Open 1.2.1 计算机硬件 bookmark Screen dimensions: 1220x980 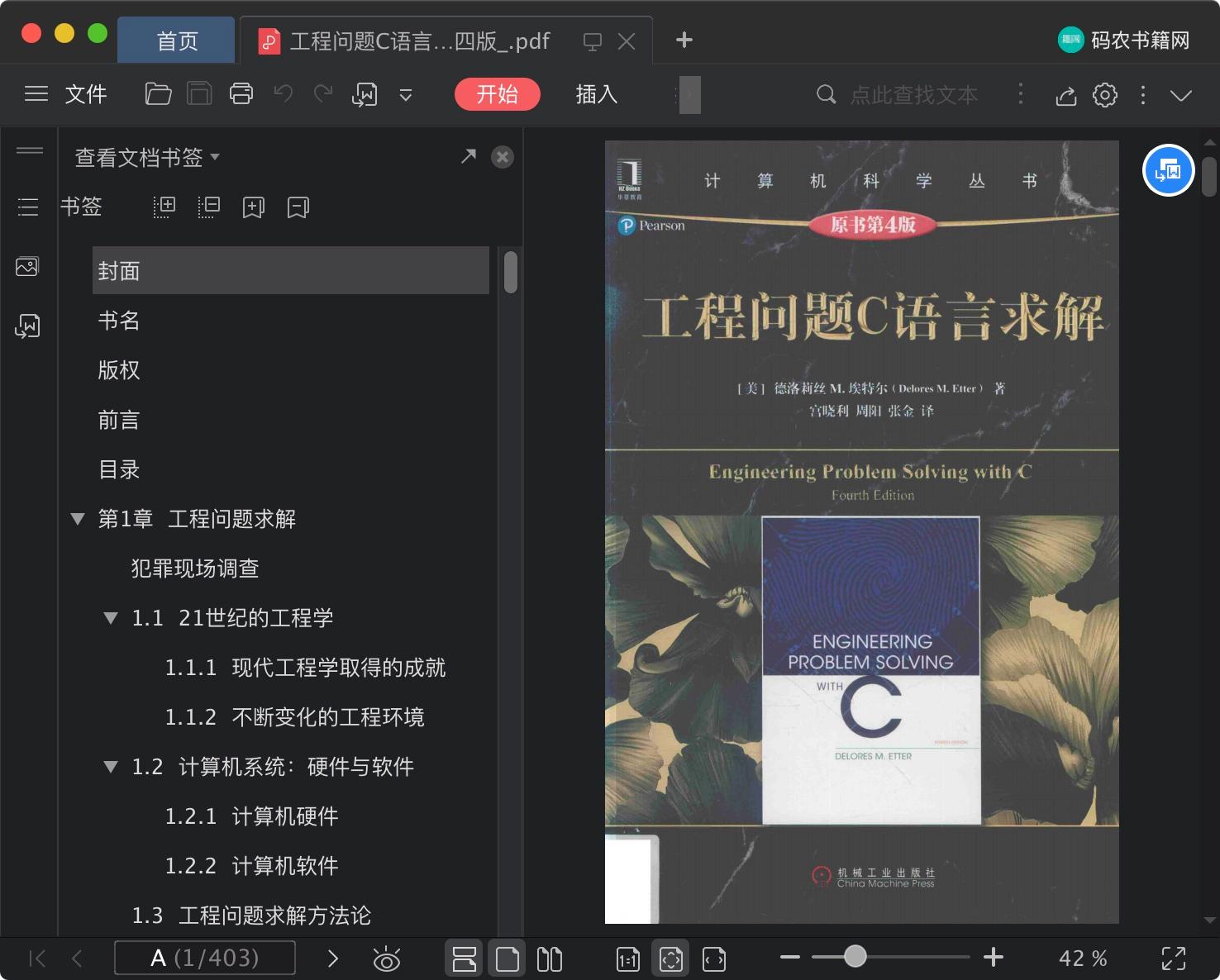[251, 816]
